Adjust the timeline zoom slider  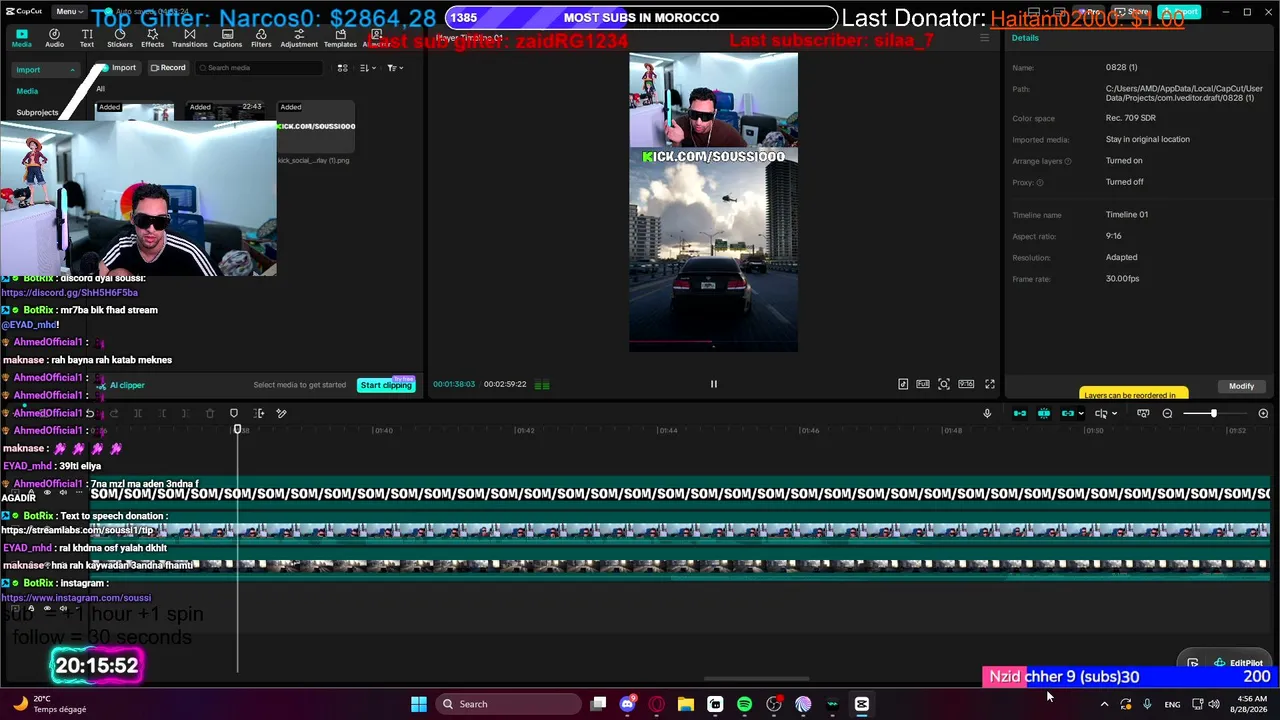(x=1214, y=414)
